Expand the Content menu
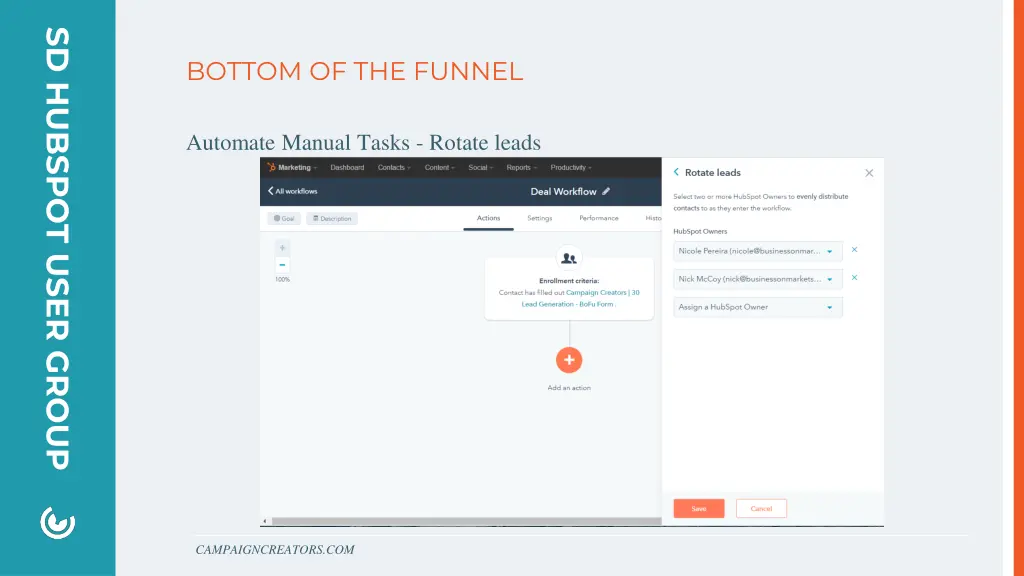1024x576 pixels. pos(440,168)
